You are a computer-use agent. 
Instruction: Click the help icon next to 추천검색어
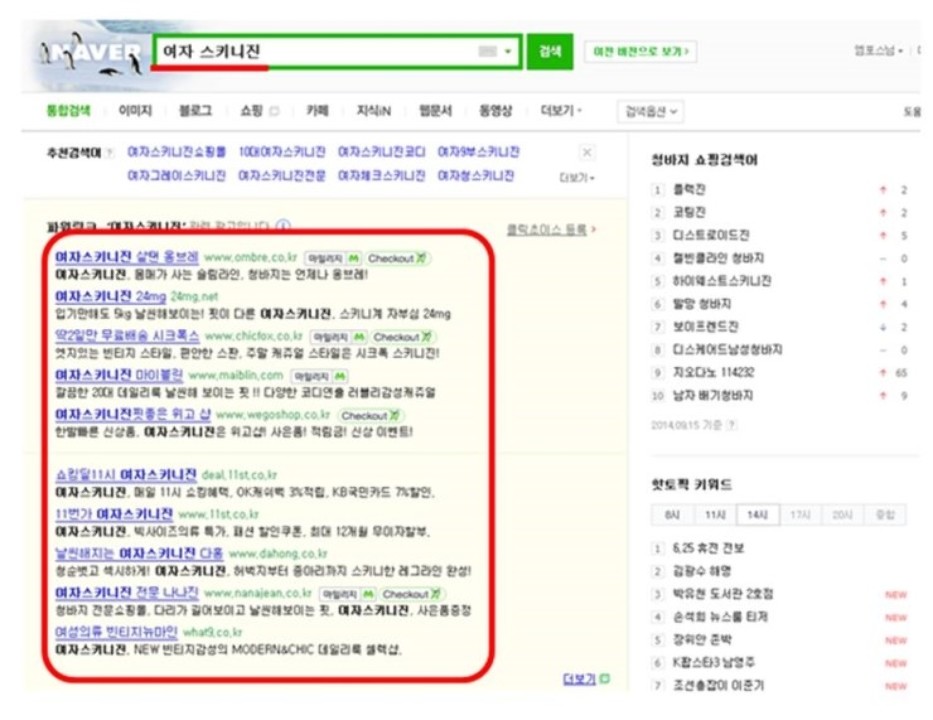pos(110,153)
